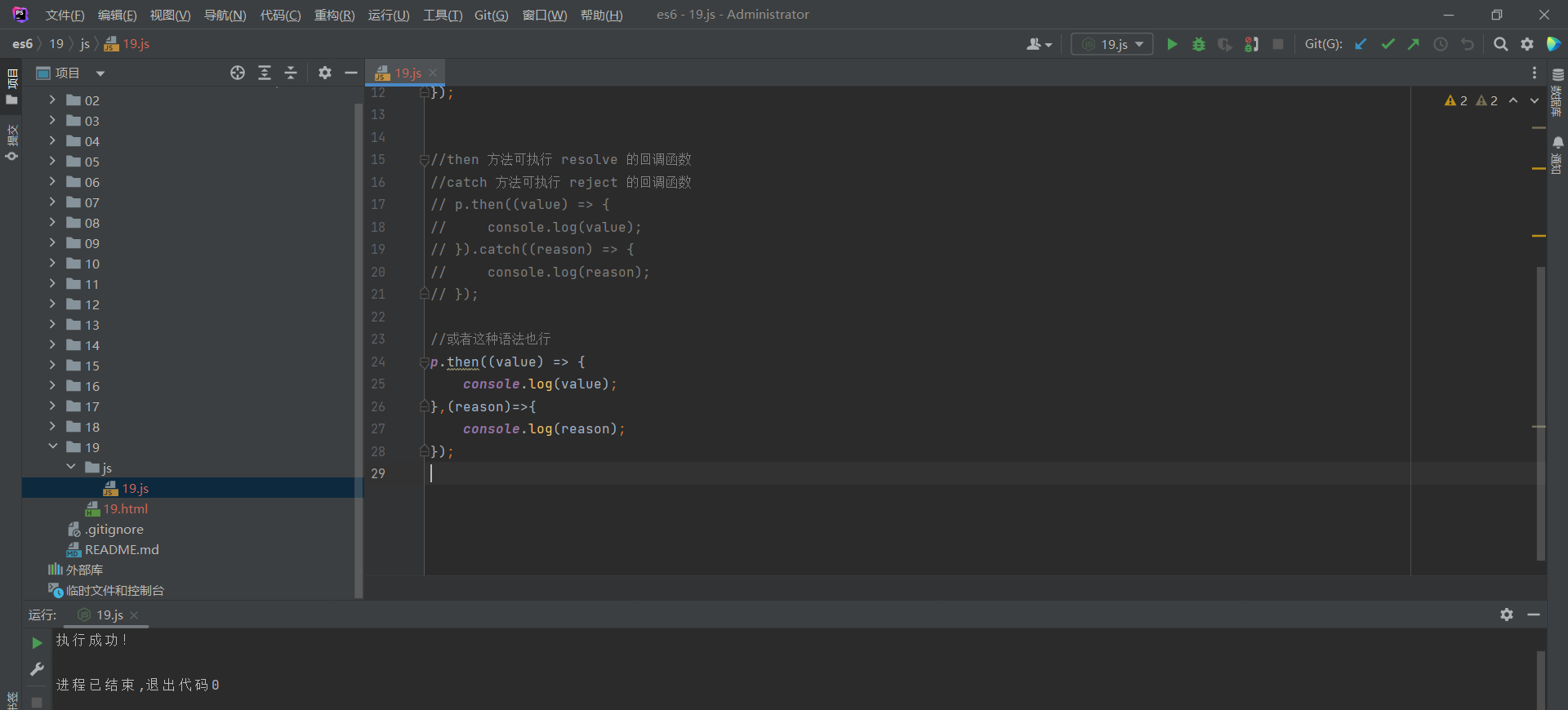The height and width of the screenshot is (710, 1568).
Task: Open the 文件(F) menu
Action: point(65,15)
